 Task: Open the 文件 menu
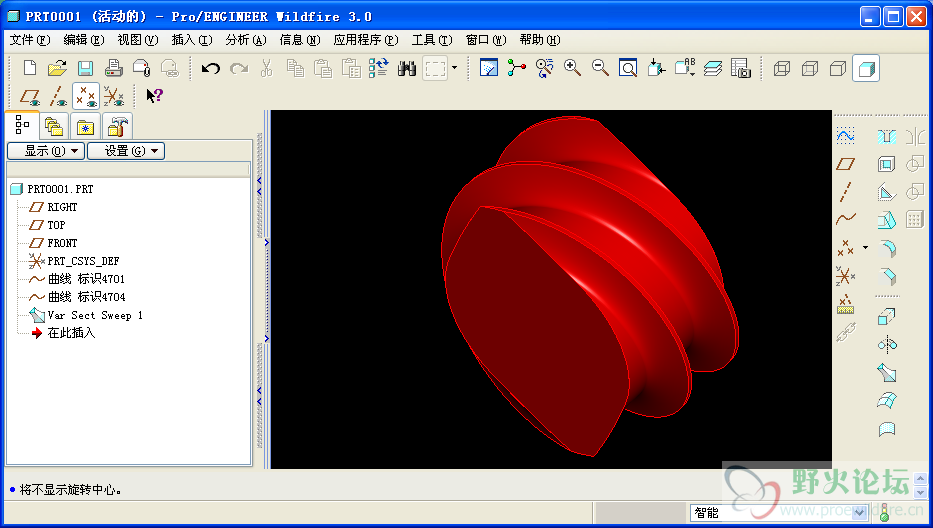30,40
